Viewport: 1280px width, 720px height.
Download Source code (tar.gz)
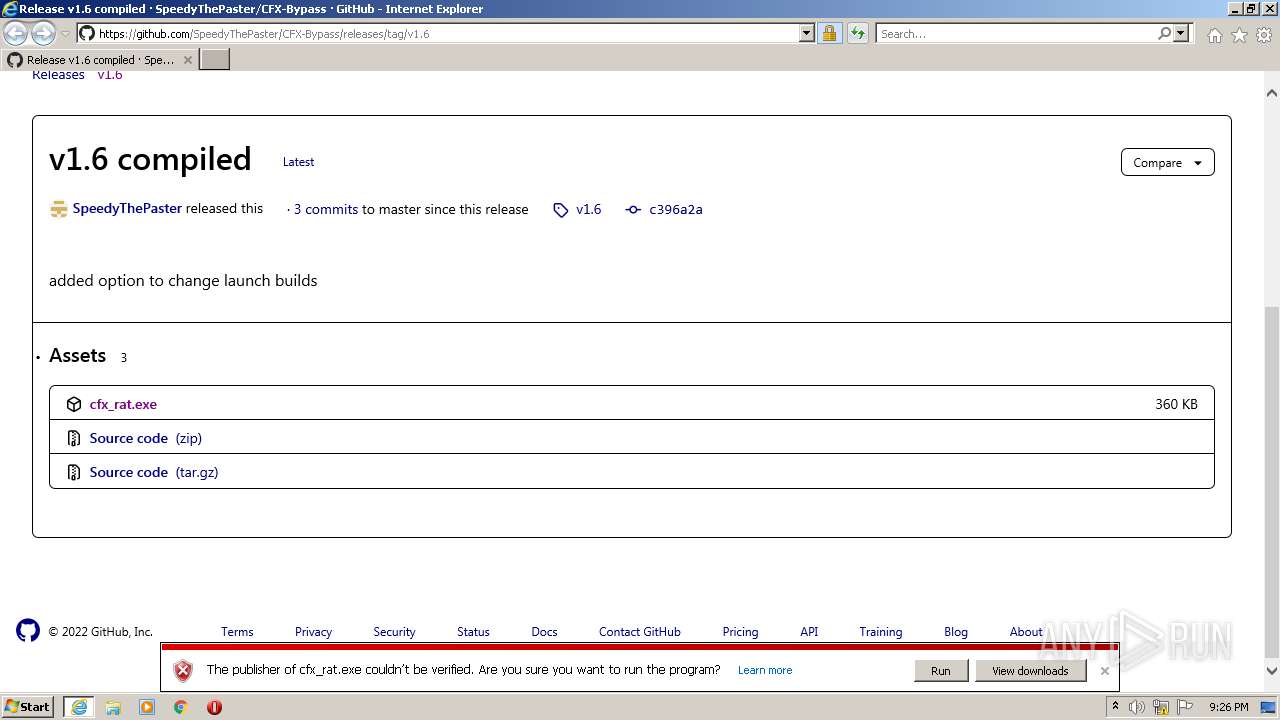154,472
